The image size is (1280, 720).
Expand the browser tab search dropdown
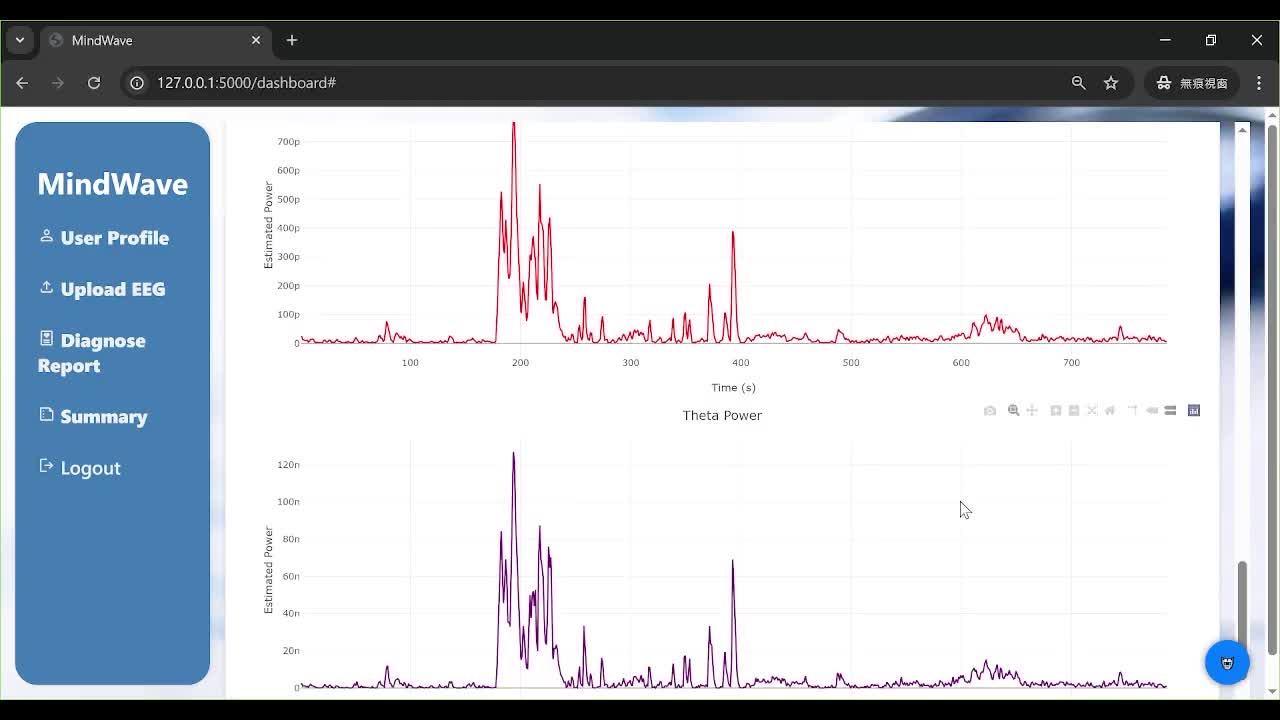(20, 40)
